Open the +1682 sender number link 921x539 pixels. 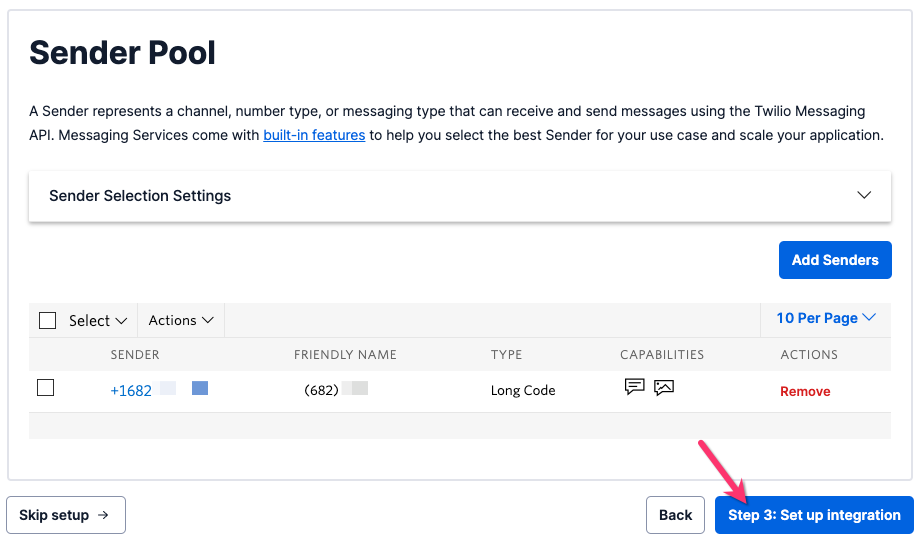[131, 391]
